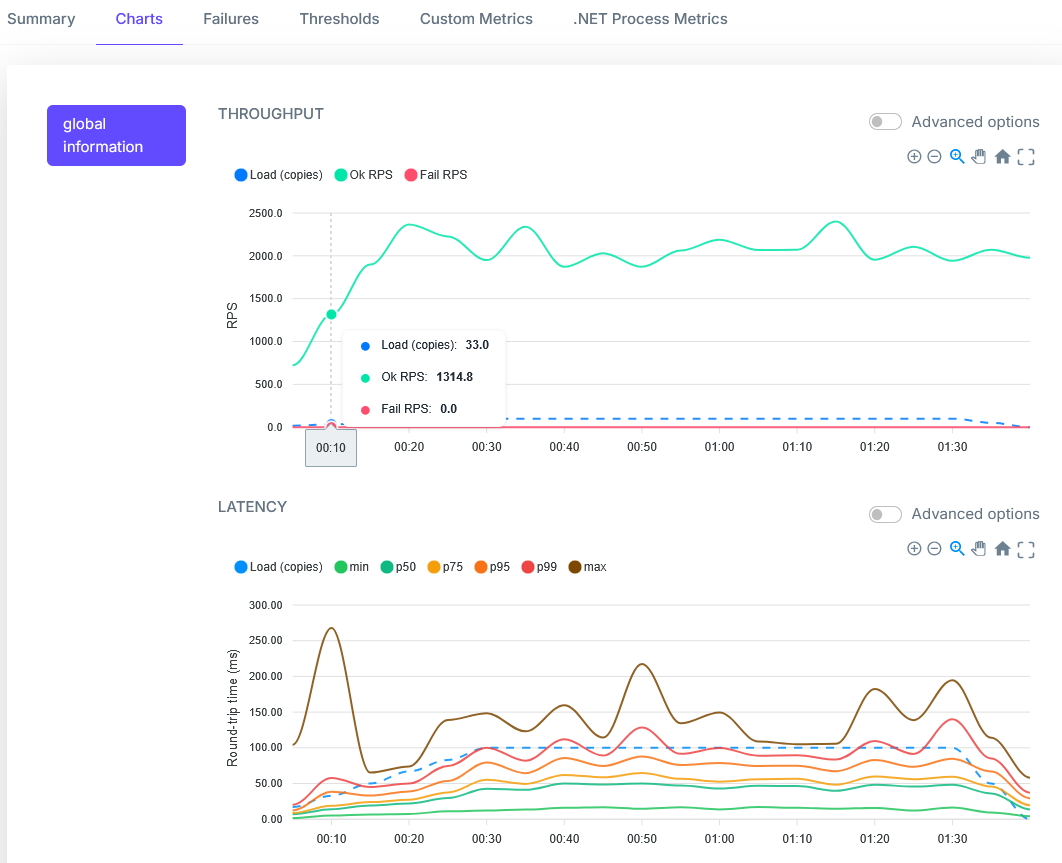Enable Advanced options for the Latency chart
Image resolution: width=1062 pixels, height=863 pixels.
click(x=886, y=514)
